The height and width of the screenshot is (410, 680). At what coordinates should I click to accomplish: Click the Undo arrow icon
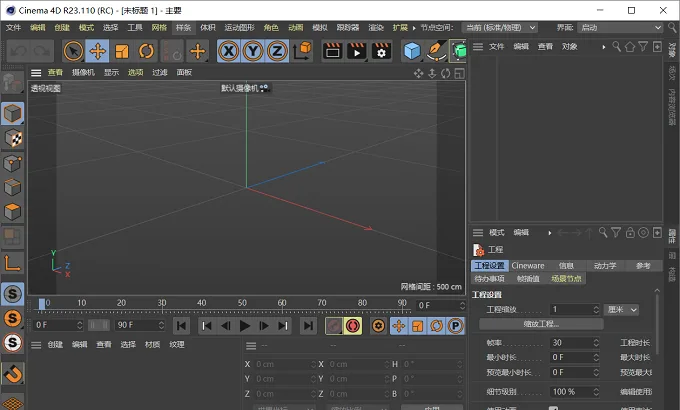pyautogui.click(x=19, y=51)
